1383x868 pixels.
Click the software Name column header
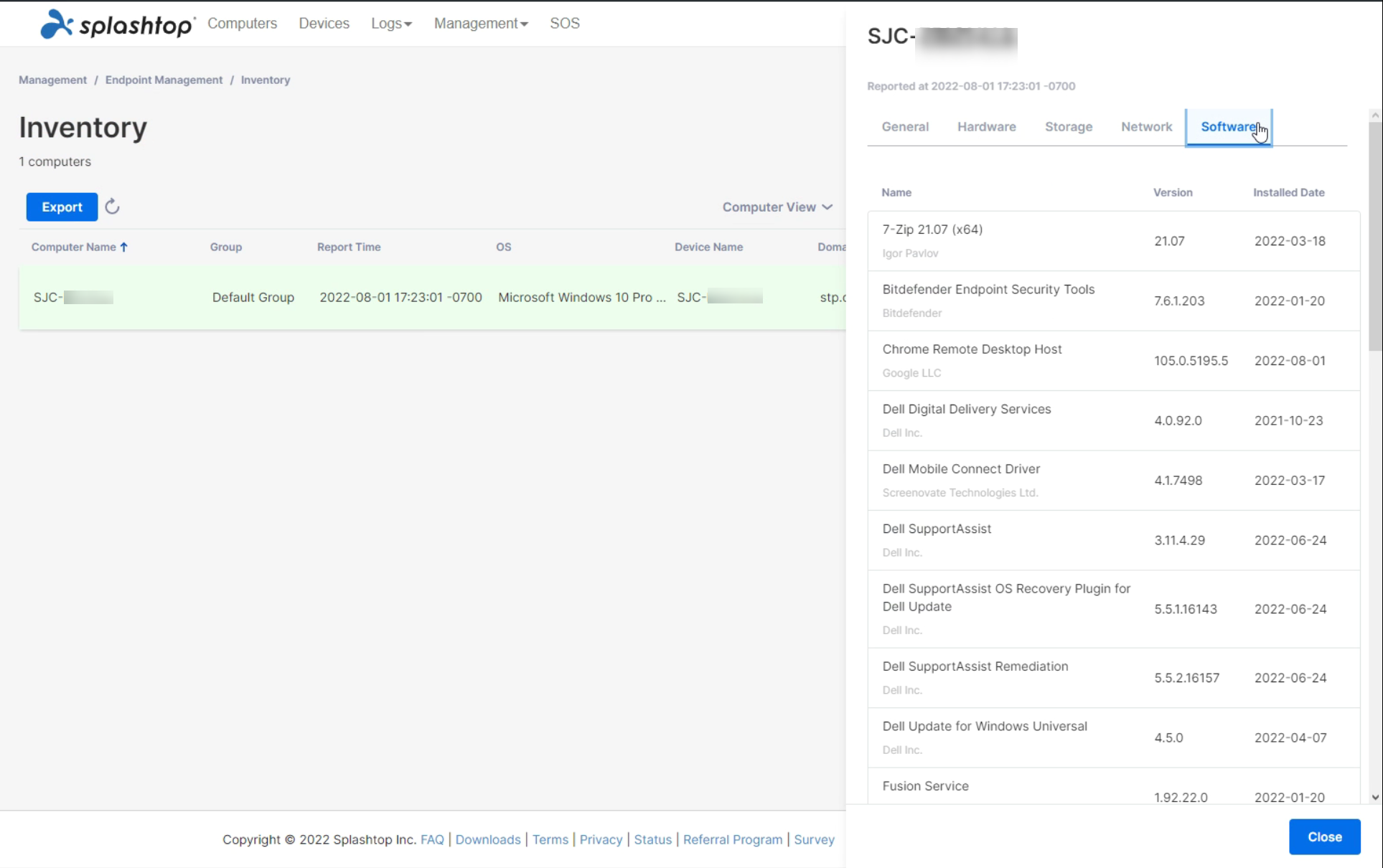[896, 192]
